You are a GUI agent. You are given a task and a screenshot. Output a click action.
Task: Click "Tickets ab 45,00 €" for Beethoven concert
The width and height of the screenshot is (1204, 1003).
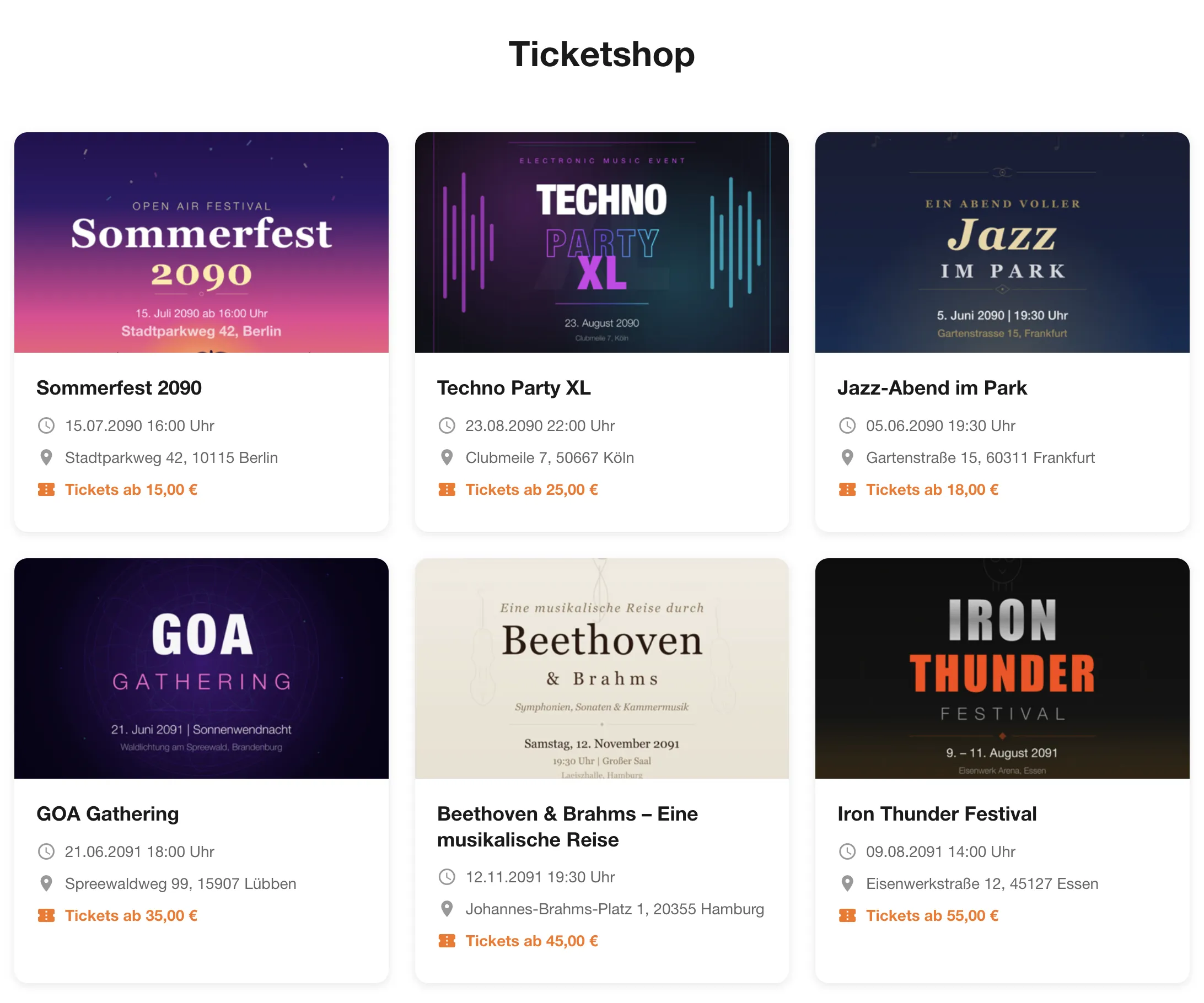(531, 941)
